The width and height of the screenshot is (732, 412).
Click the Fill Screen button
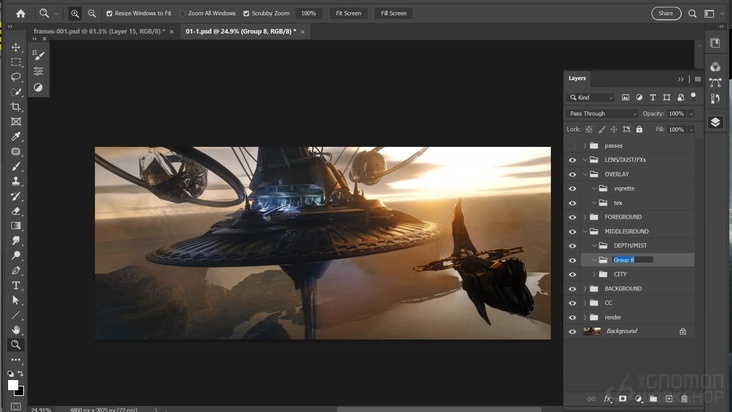394,14
